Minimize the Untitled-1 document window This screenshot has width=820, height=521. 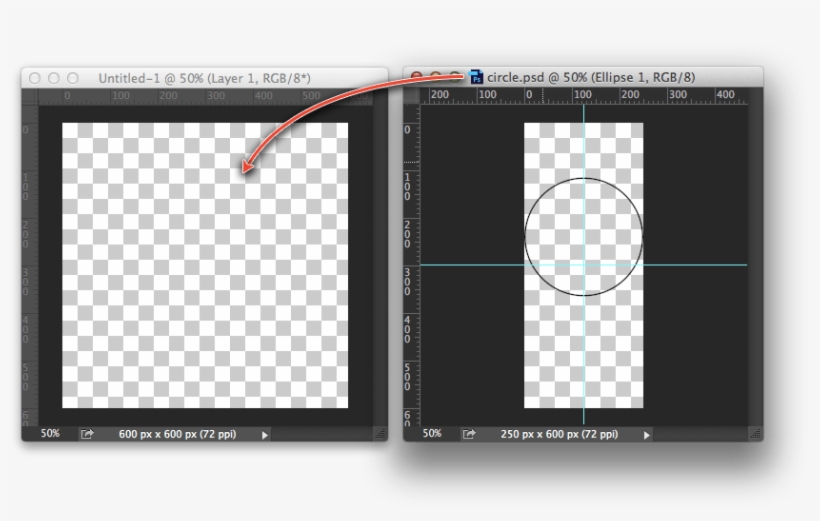click(x=54, y=78)
